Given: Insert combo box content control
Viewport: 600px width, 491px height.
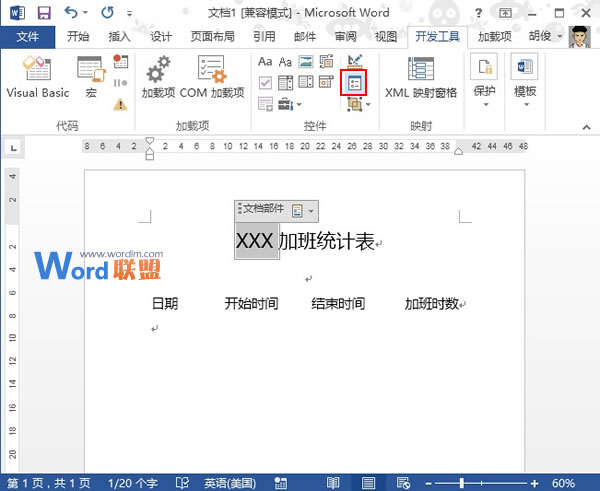Looking at the screenshot, I should coord(285,82).
